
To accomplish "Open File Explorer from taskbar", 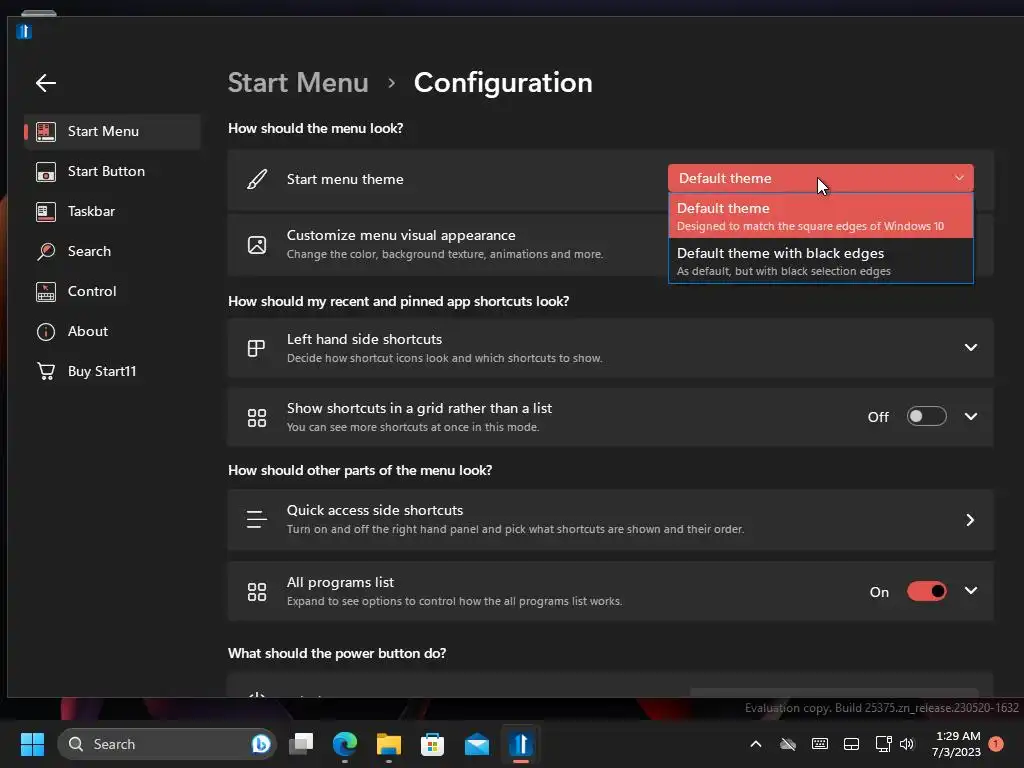I will click(x=389, y=744).
